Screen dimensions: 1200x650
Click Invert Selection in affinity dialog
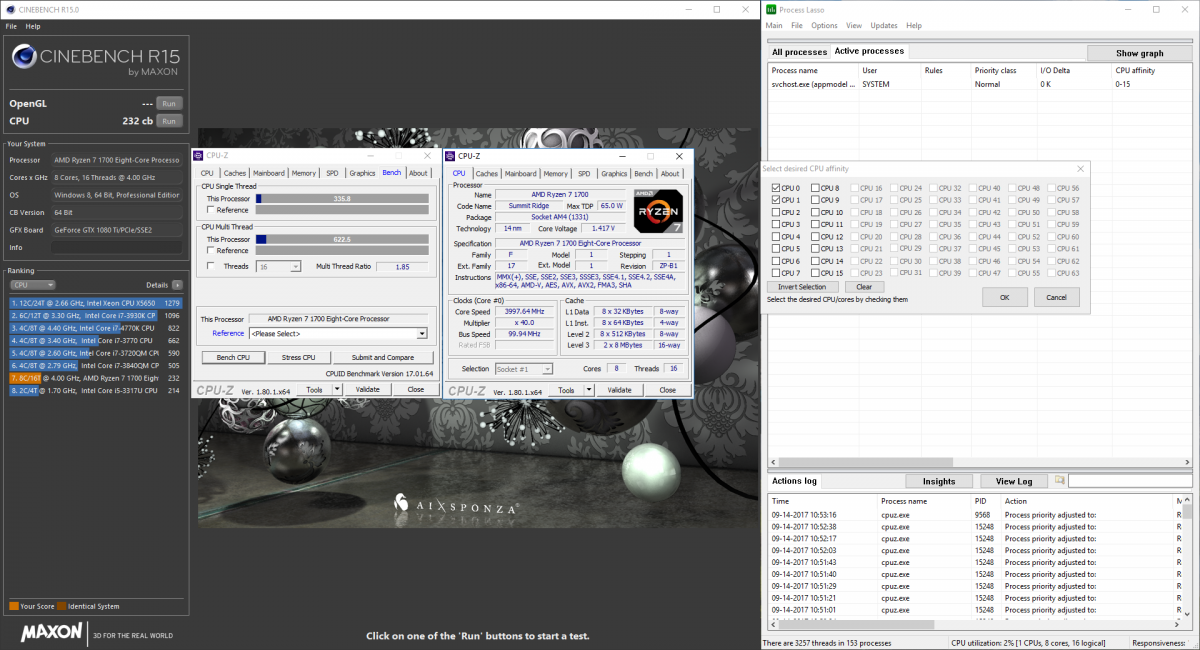[x=802, y=287]
